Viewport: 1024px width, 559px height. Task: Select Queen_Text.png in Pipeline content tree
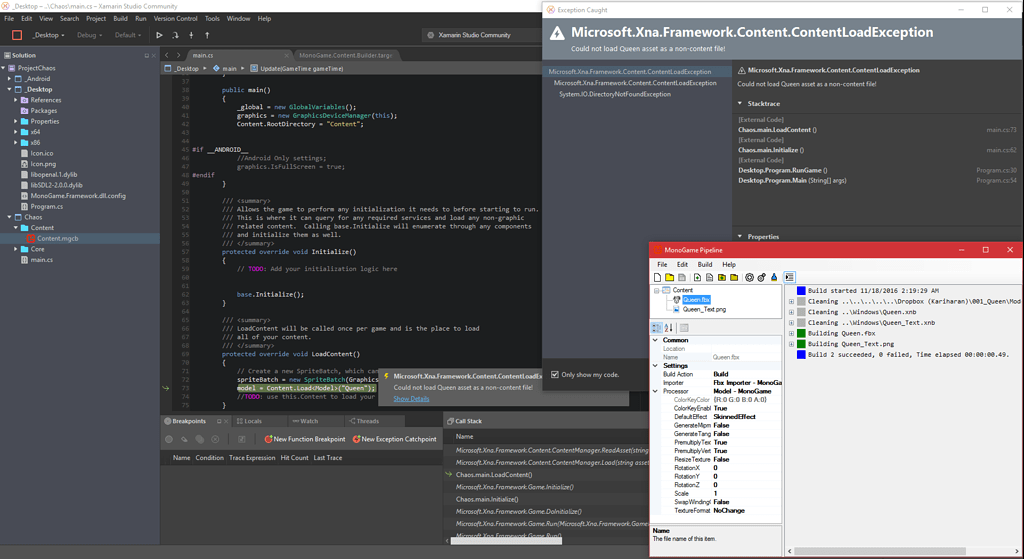[x=704, y=309]
